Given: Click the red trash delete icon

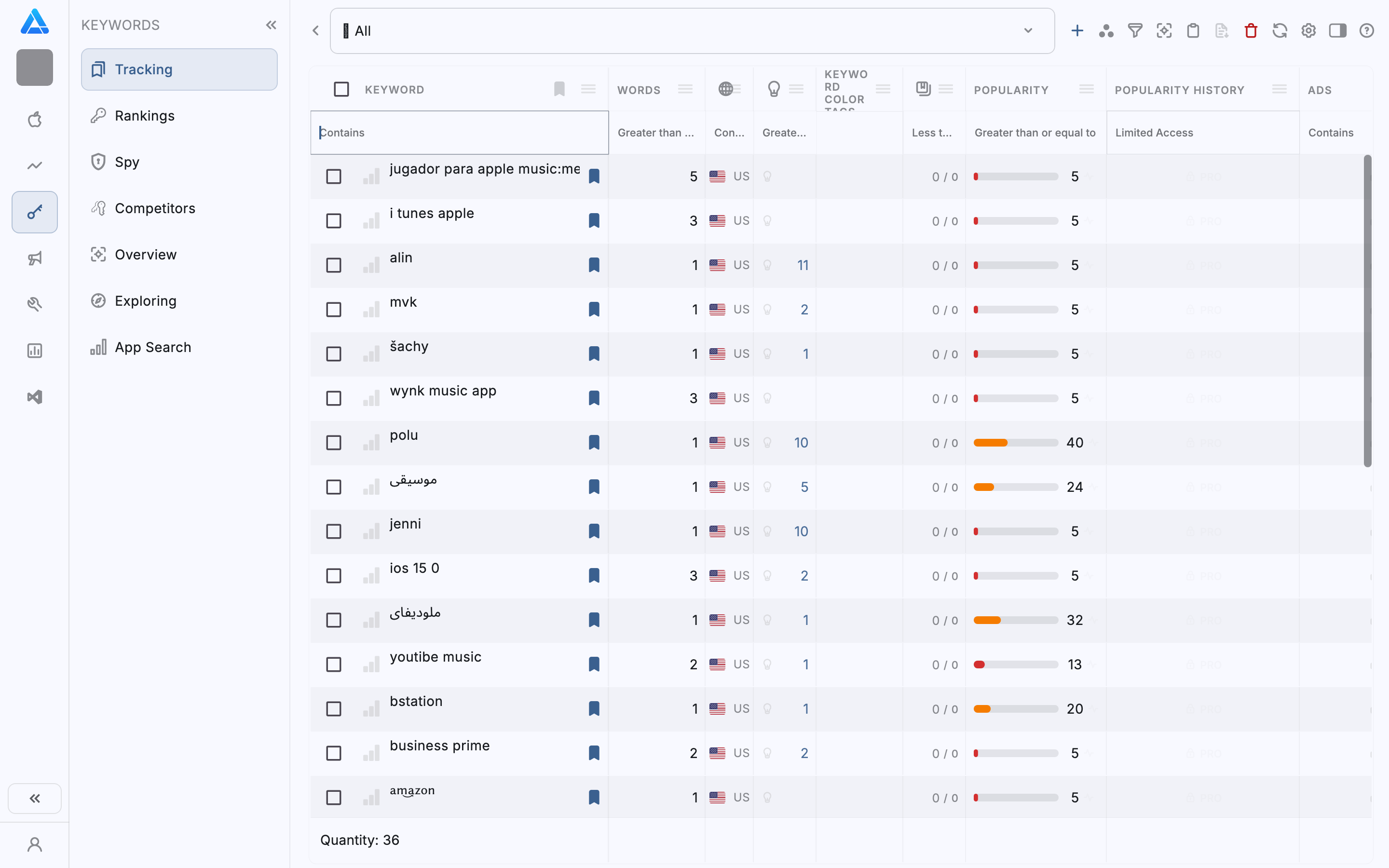Looking at the screenshot, I should pyautogui.click(x=1251, y=31).
